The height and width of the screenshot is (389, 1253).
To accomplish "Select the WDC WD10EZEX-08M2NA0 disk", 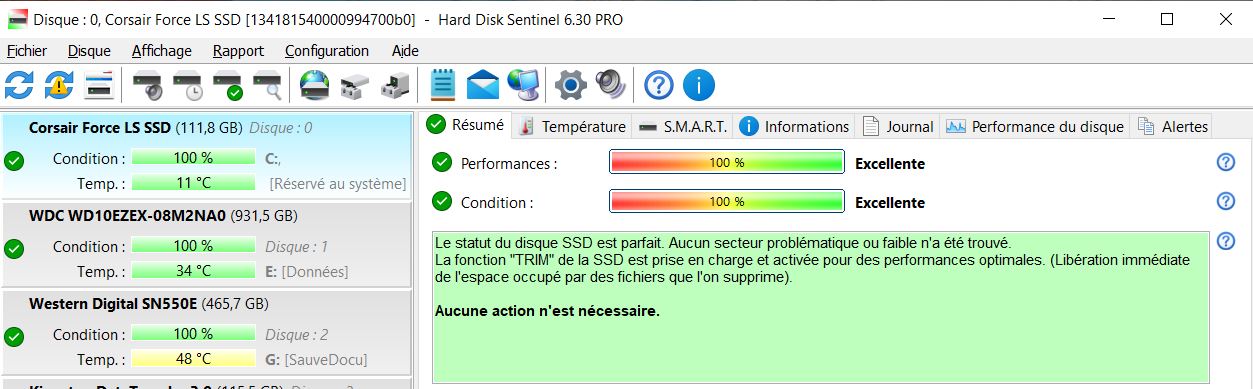I will (206, 245).
